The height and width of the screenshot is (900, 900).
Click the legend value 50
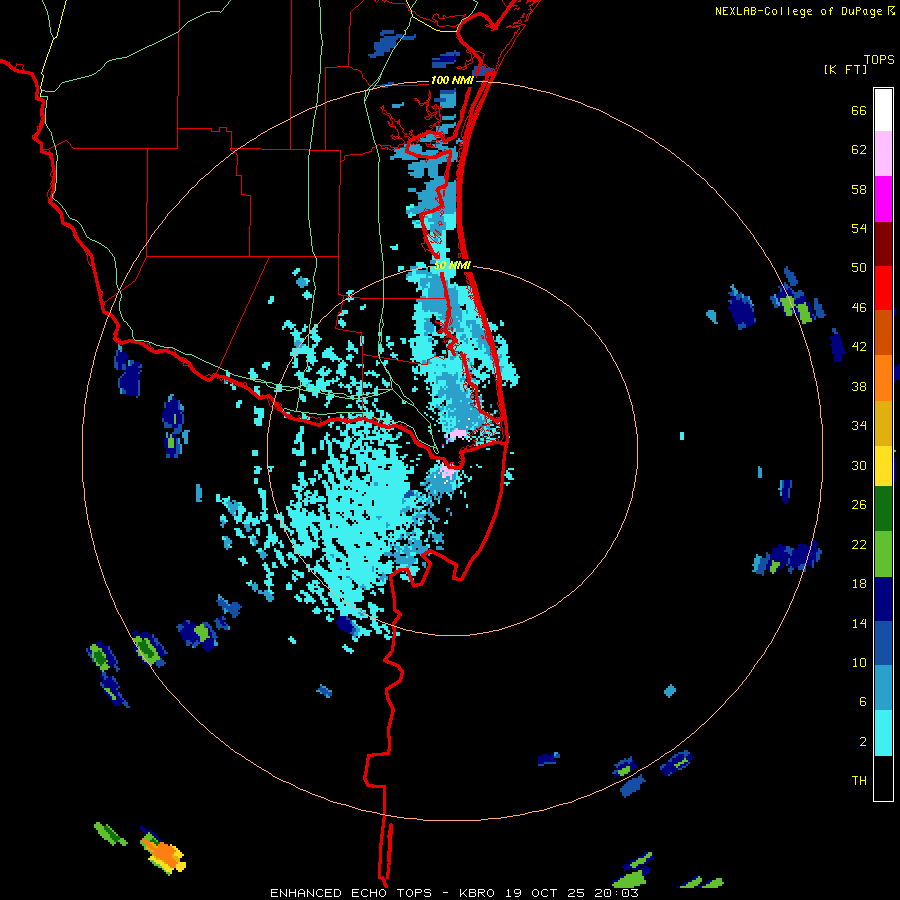859,268
